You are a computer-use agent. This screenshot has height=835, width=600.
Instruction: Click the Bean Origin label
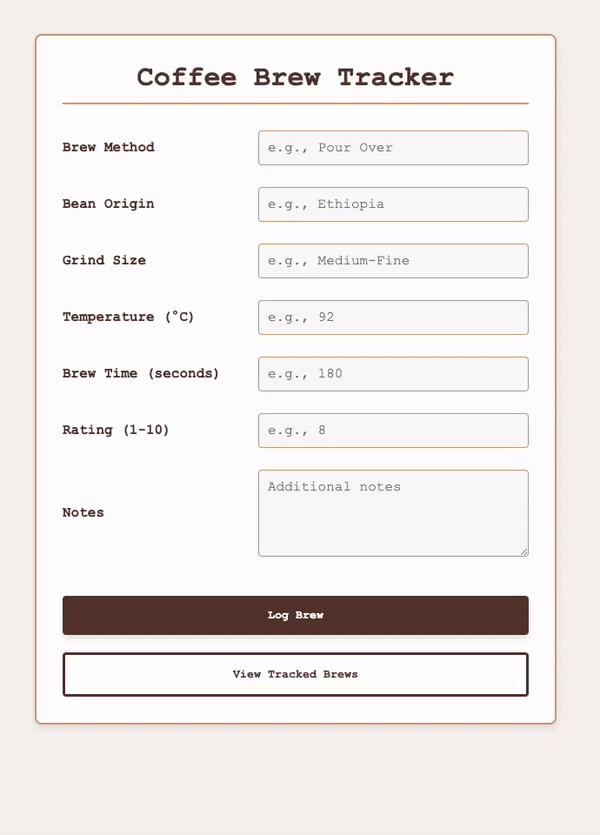pyautogui.click(x=108, y=203)
